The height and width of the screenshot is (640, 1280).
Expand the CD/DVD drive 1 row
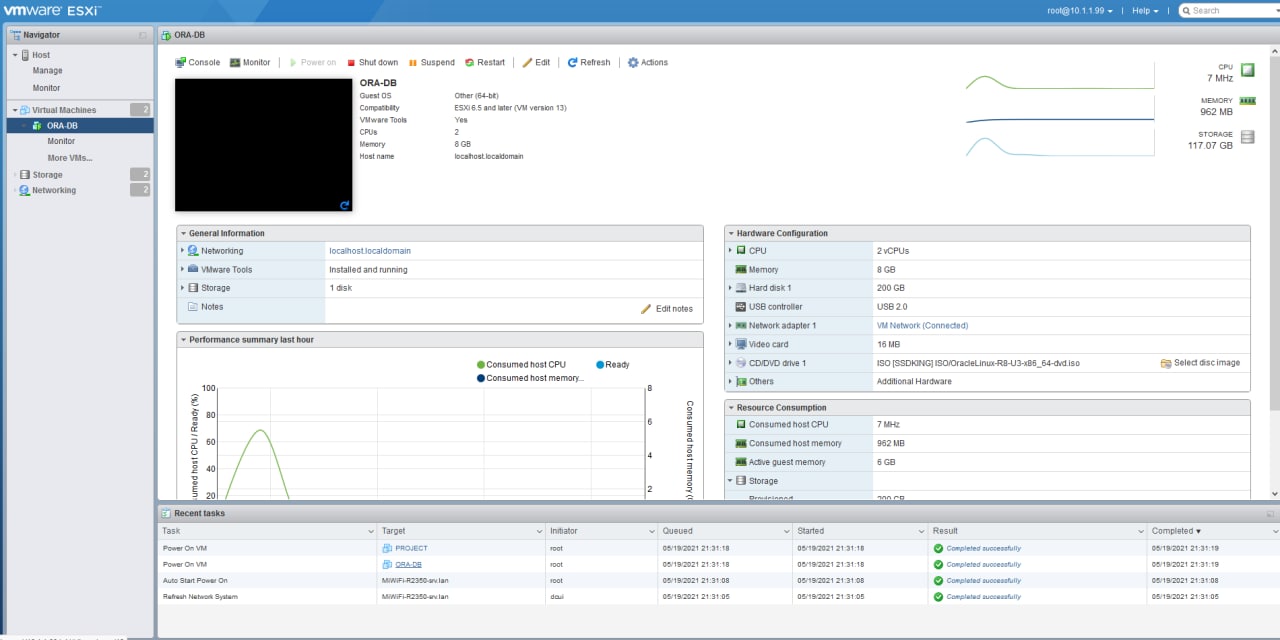point(730,363)
